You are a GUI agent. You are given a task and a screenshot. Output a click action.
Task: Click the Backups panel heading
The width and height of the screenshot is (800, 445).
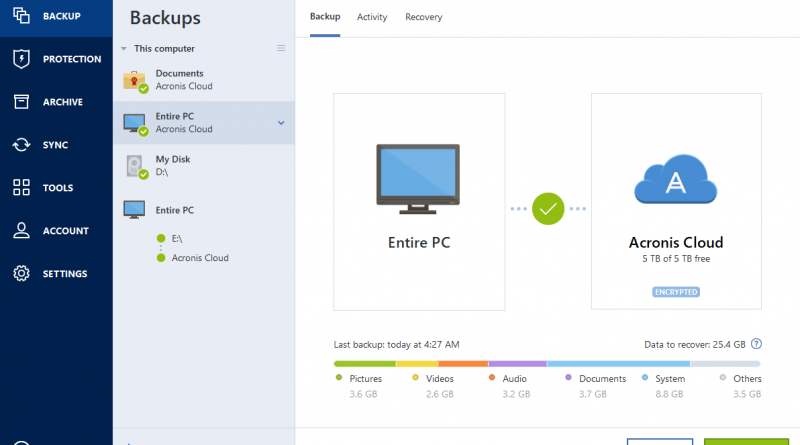pos(165,18)
